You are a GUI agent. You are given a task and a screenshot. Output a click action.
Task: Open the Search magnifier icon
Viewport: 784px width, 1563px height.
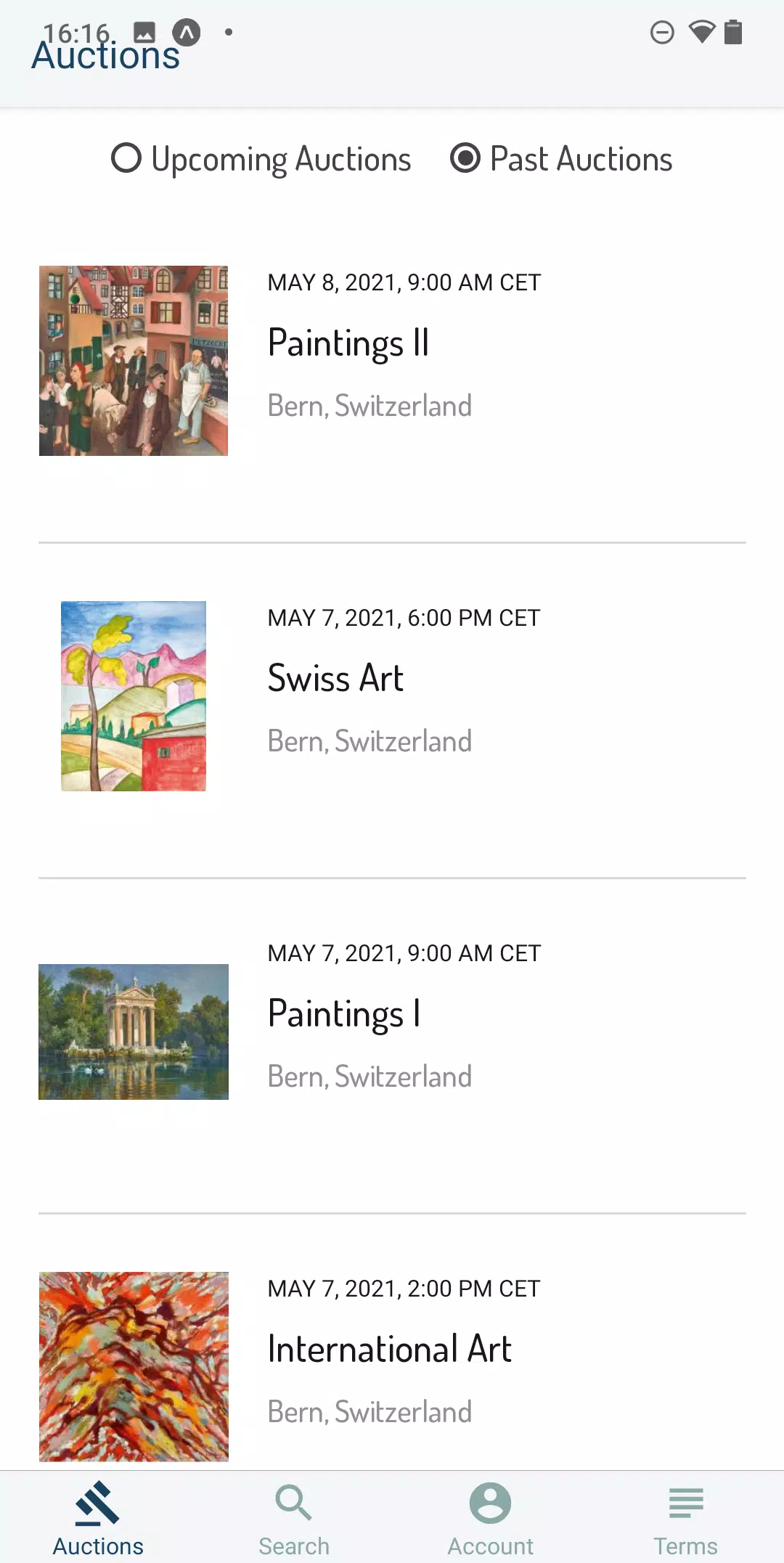pos(293,1503)
